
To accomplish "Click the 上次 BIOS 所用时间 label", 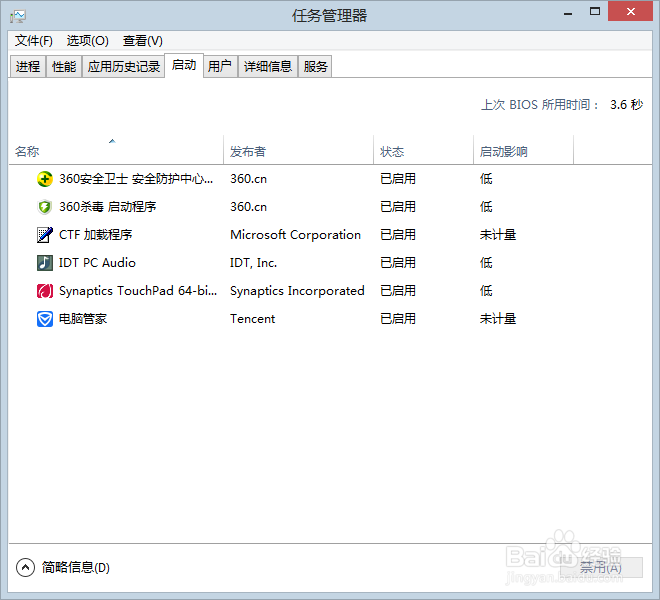I will [x=540, y=105].
